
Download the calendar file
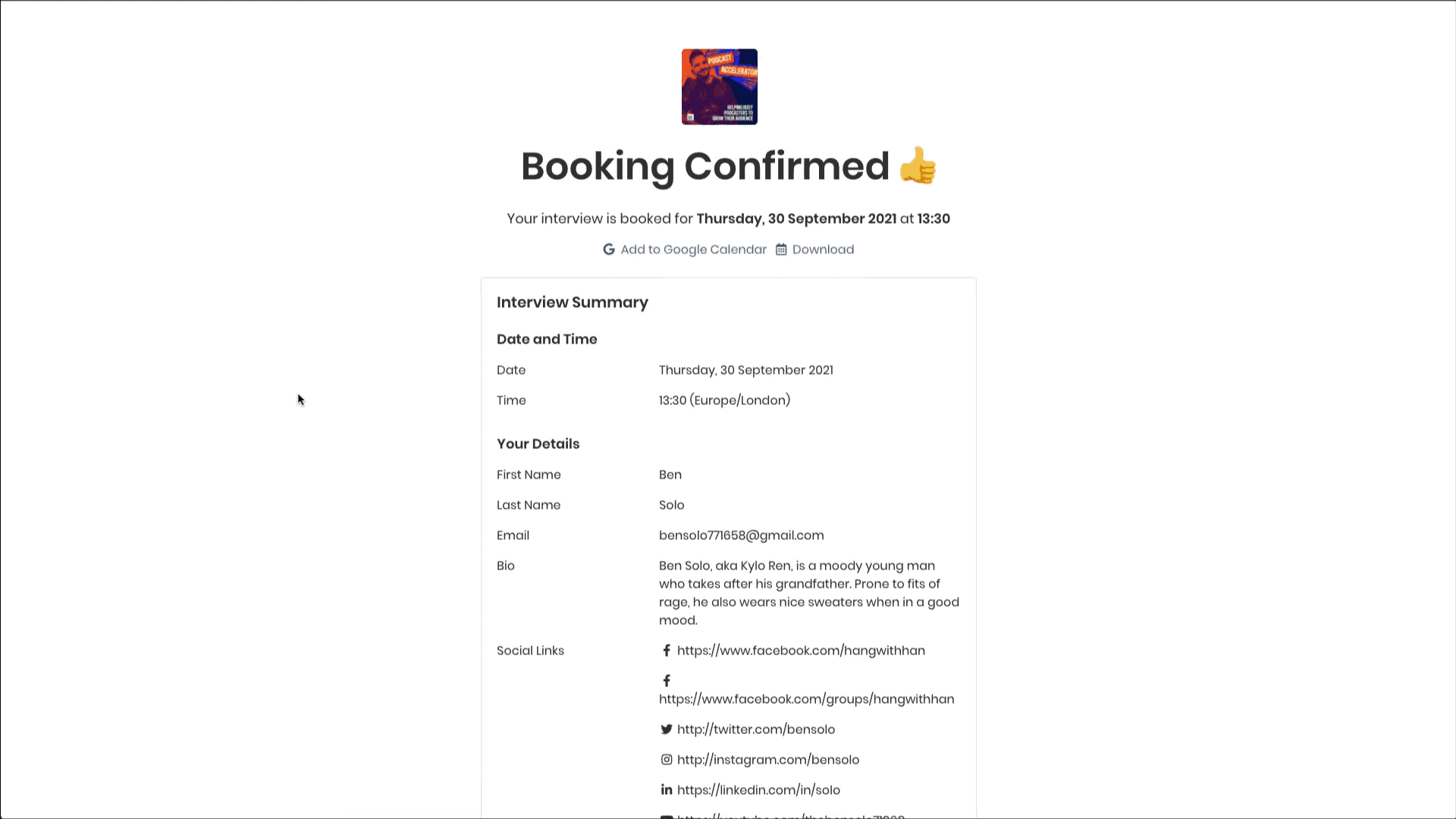point(823,249)
